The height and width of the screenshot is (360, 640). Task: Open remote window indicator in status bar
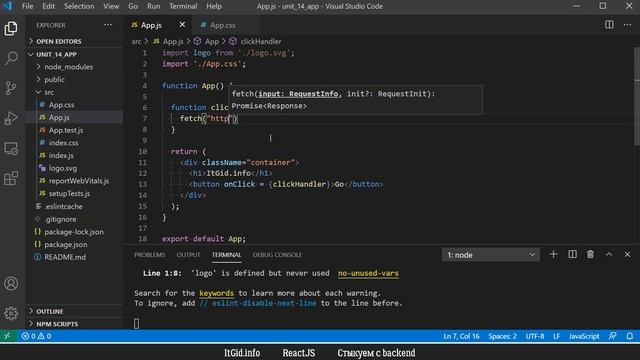(x=7, y=336)
